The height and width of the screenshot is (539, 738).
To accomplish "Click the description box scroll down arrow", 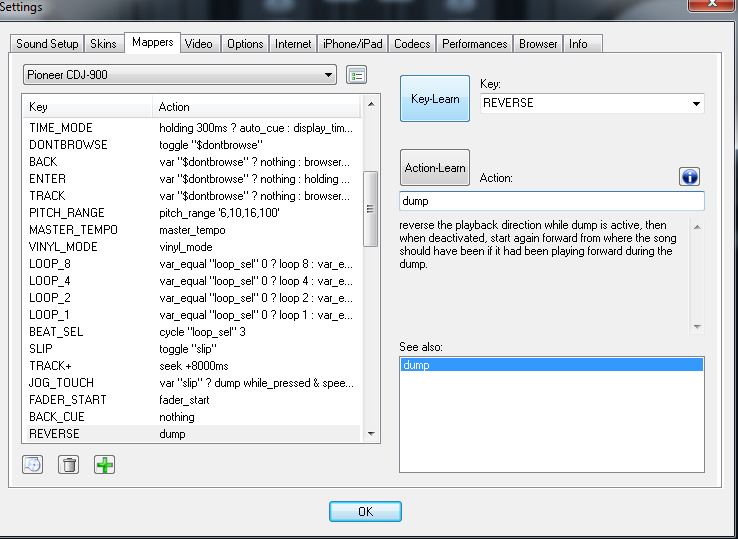I will click(697, 327).
